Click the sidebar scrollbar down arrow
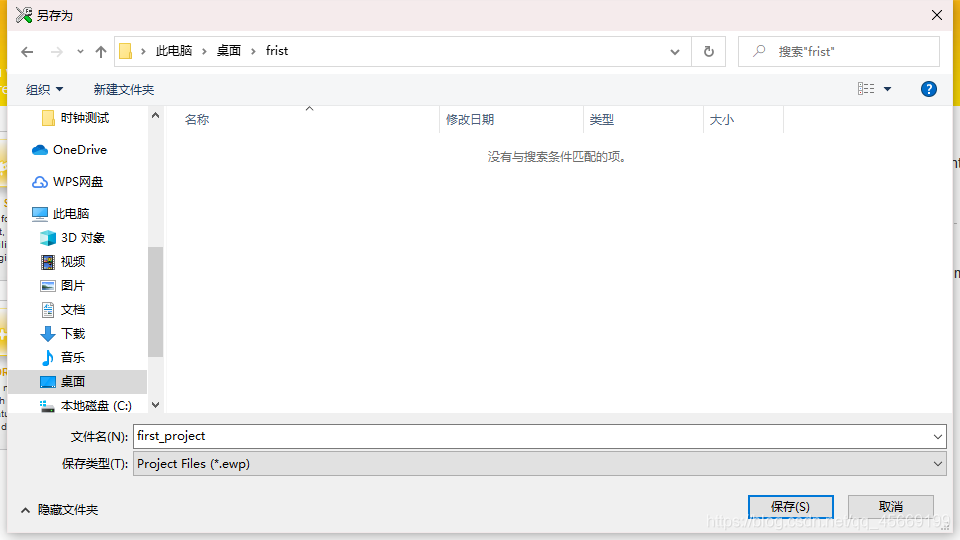960x540 pixels. (156, 405)
